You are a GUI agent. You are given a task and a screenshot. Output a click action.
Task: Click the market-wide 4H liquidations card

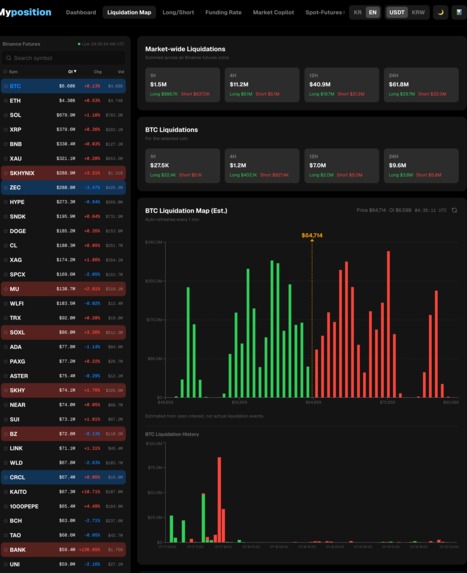(x=262, y=85)
